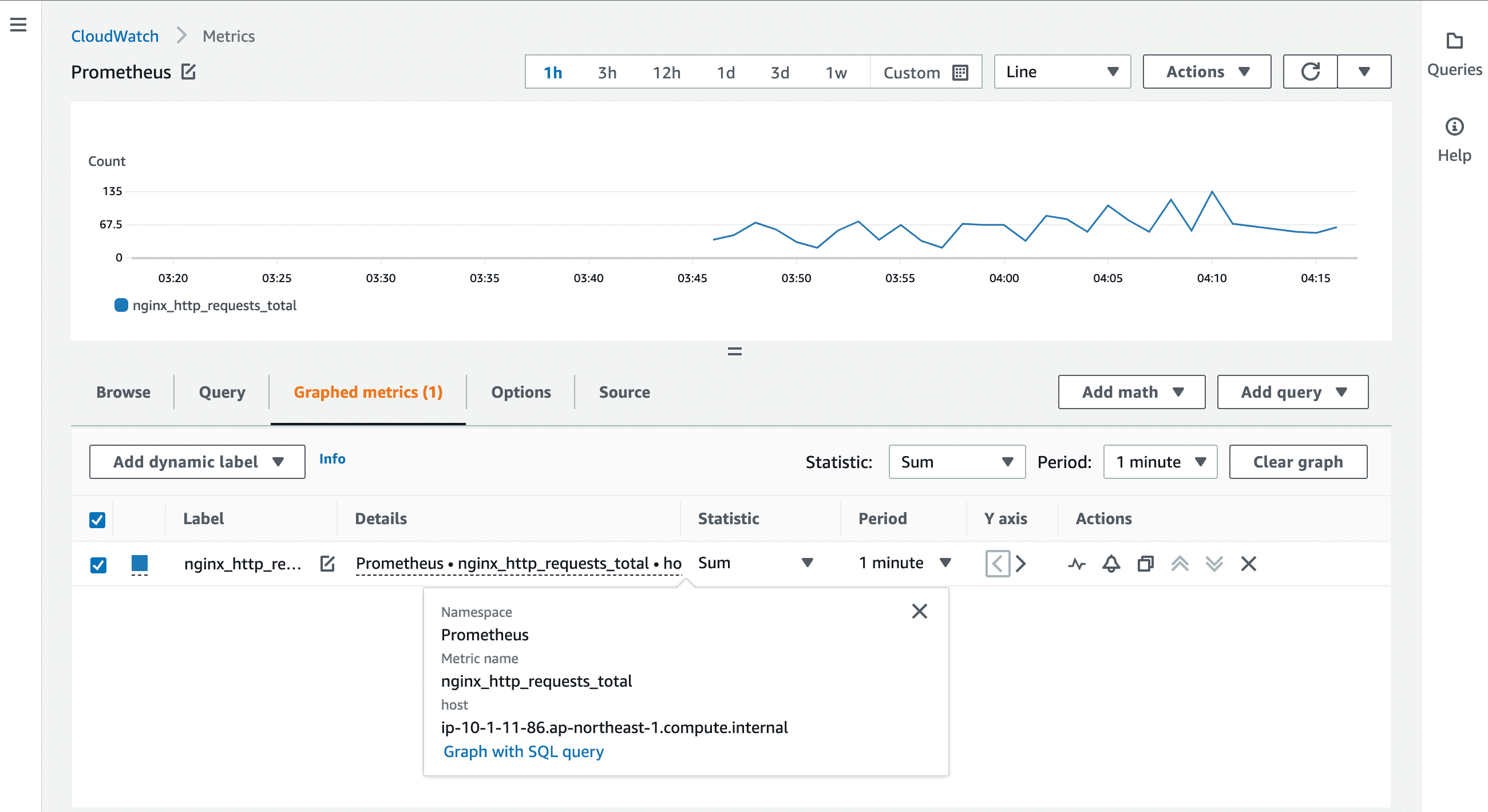The image size is (1488, 812).
Task: Select the 3d time range
Action: point(779,72)
